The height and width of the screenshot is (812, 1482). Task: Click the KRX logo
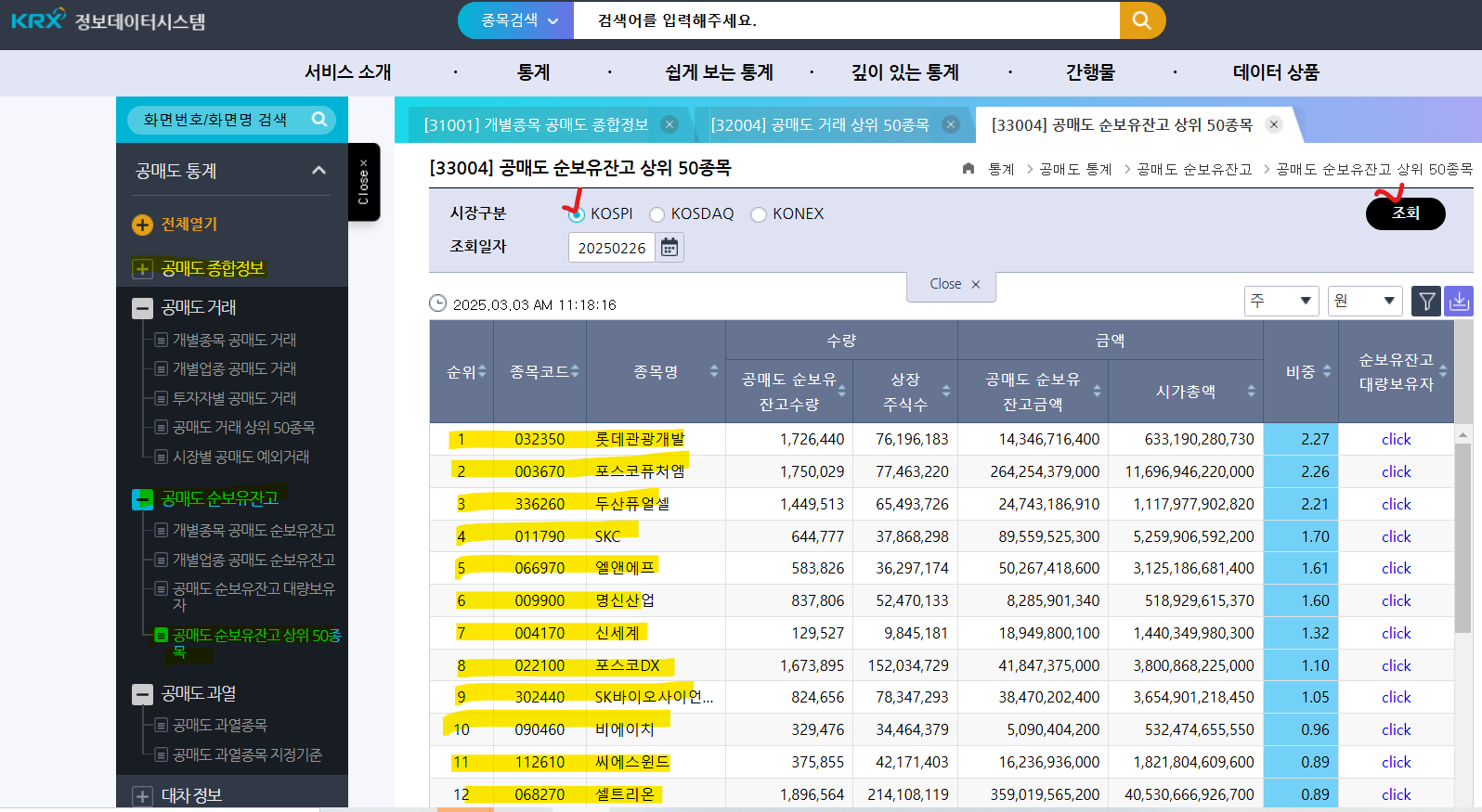(39, 19)
